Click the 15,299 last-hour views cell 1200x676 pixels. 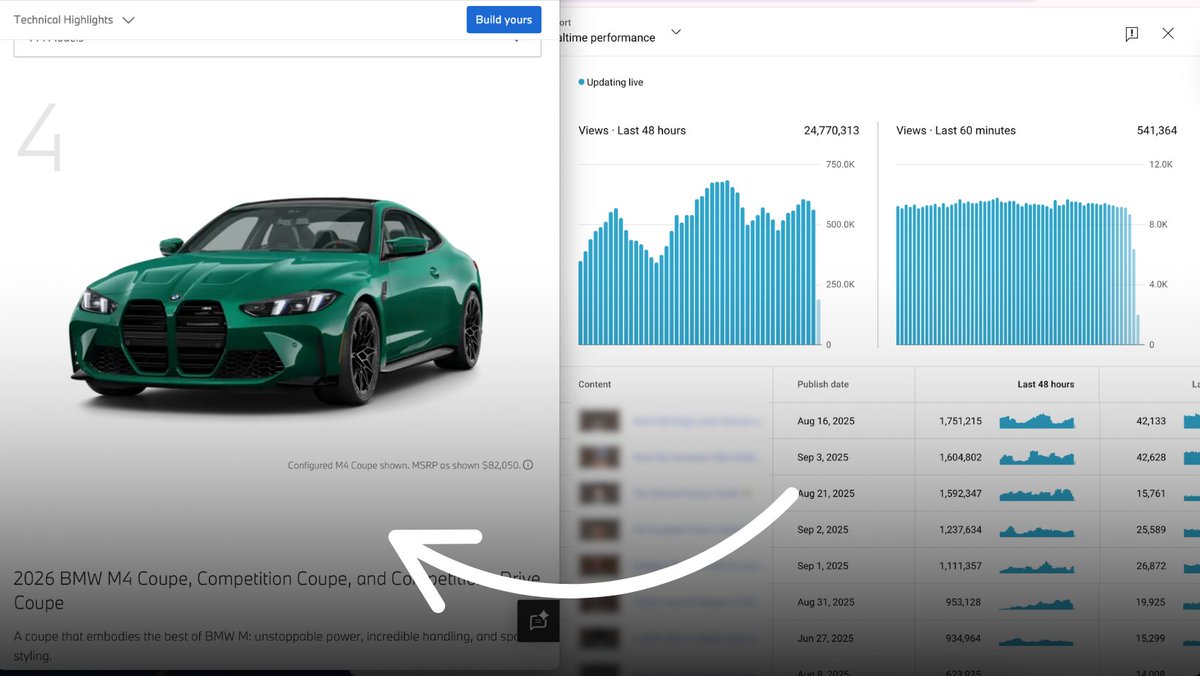(x=1151, y=638)
